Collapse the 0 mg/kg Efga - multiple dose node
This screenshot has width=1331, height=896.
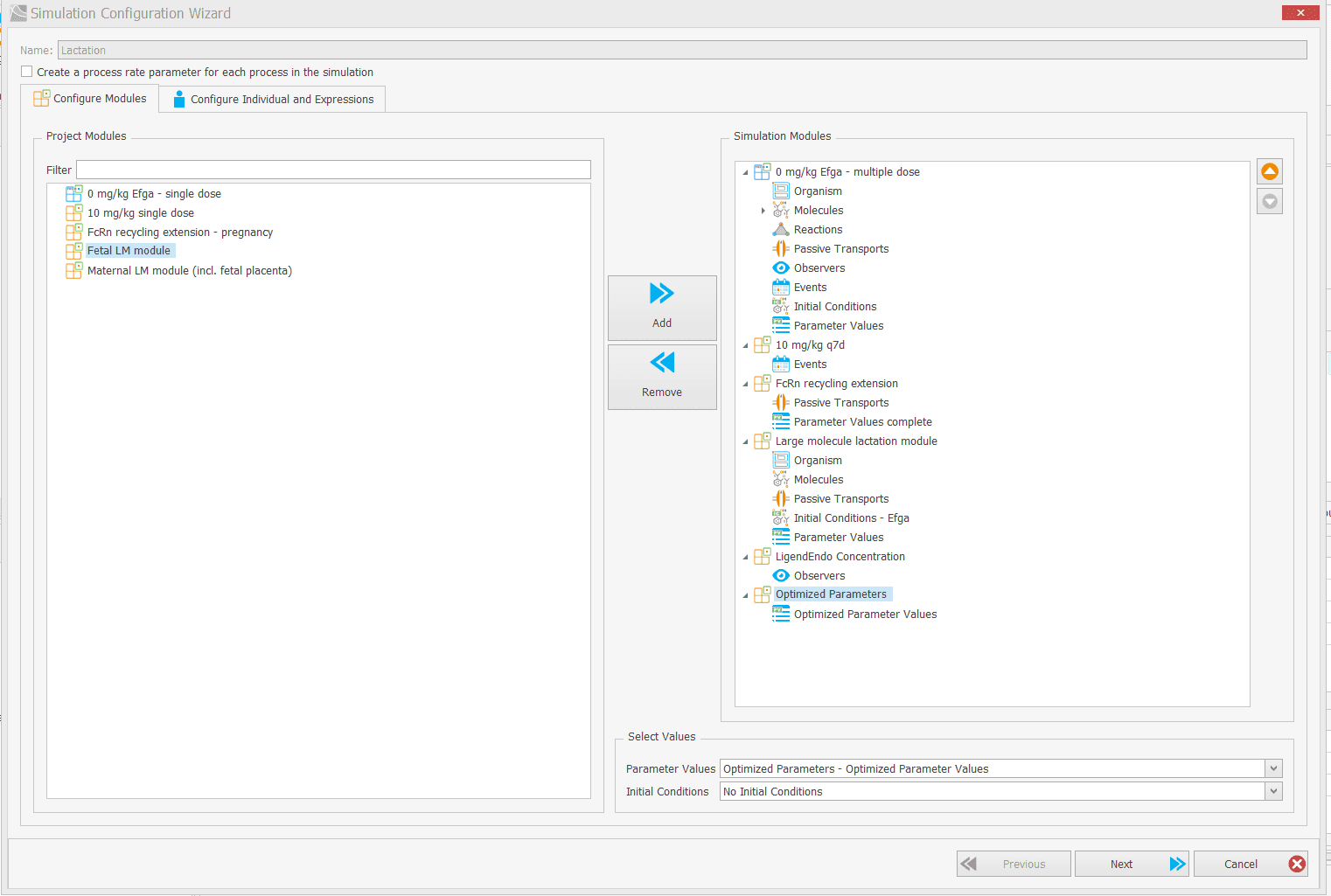(746, 172)
